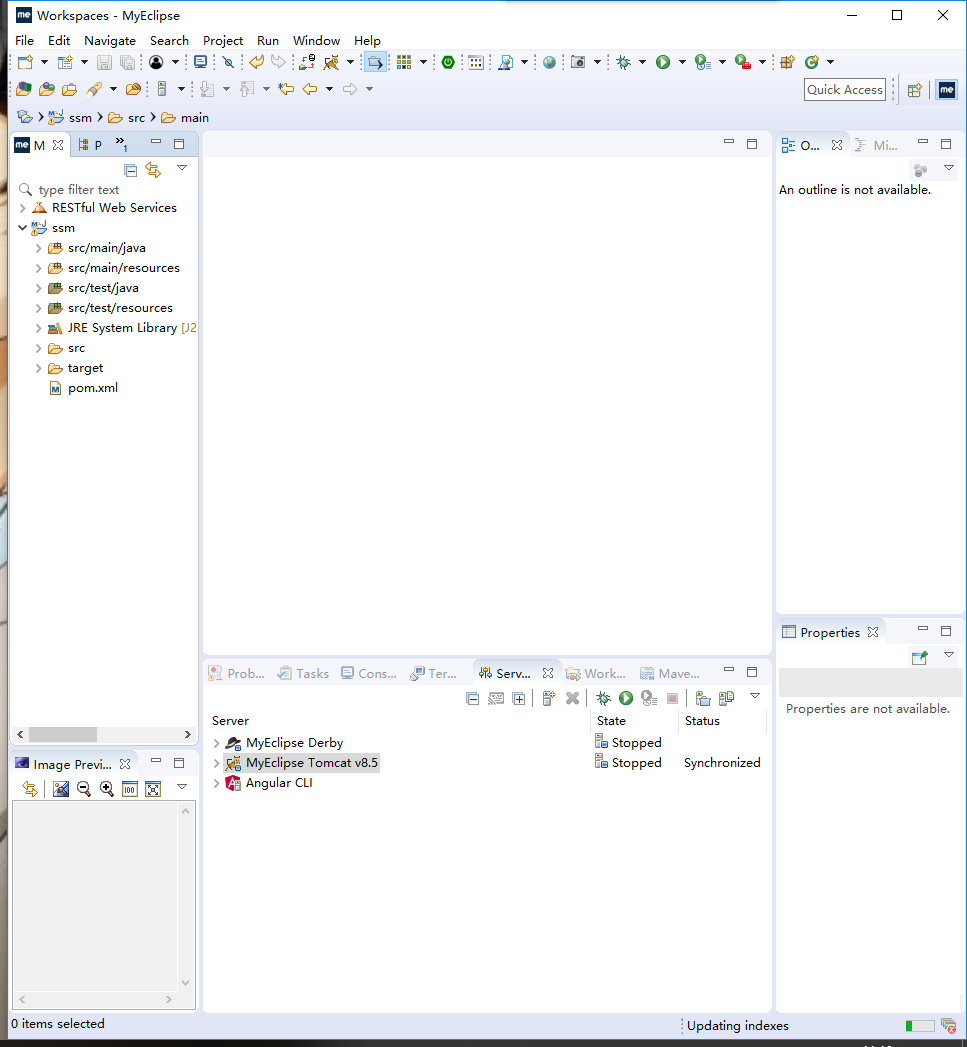Click the breadcrumb workspace root icon

[25, 117]
